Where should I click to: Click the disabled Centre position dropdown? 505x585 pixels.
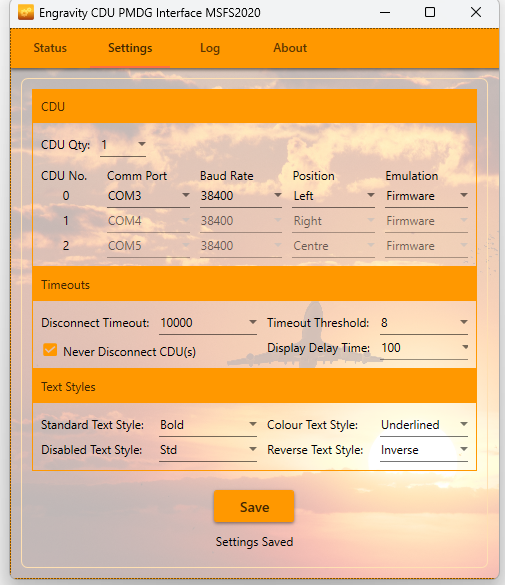coord(333,246)
